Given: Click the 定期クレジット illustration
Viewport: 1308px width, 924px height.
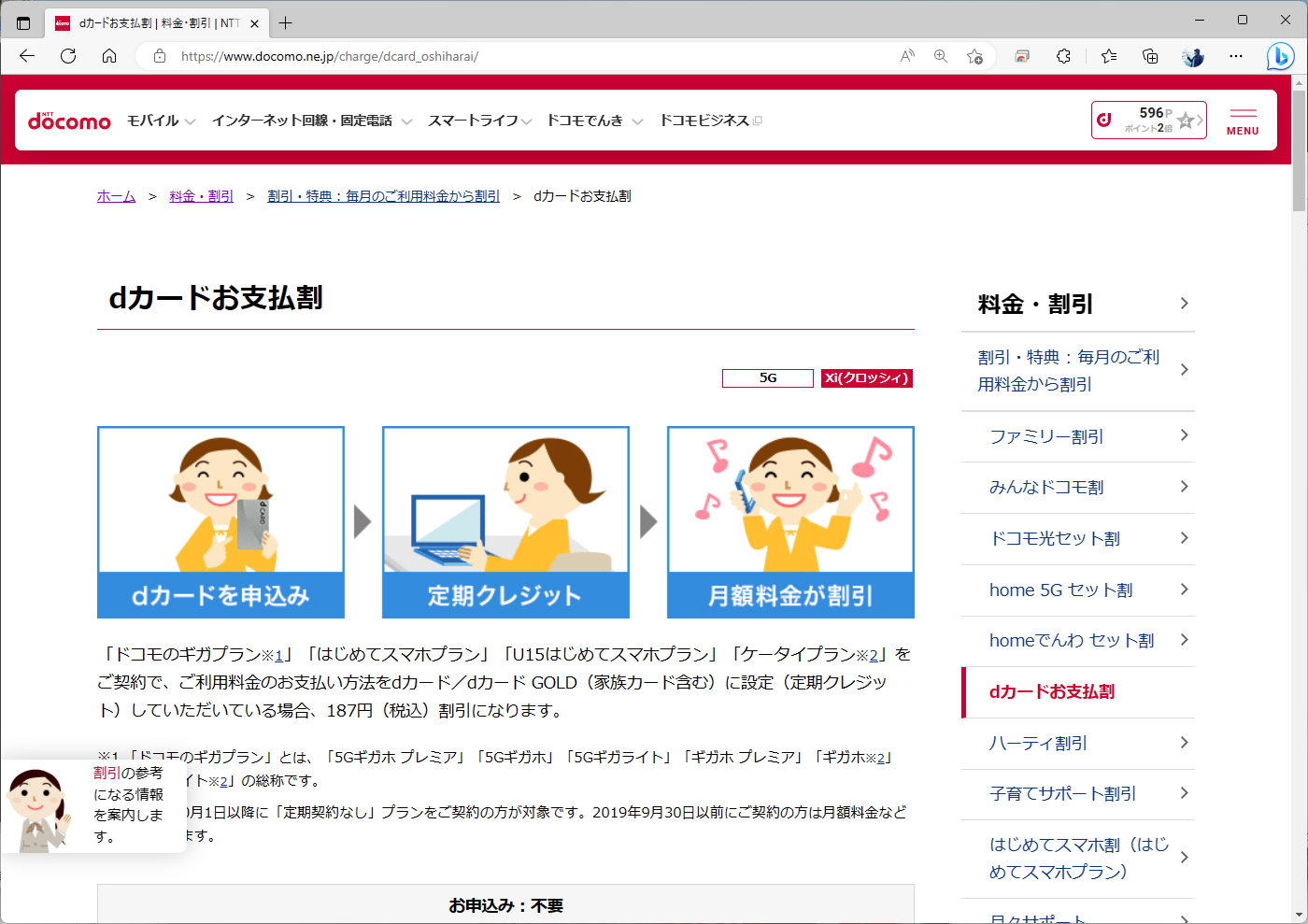Looking at the screenshot, I should [505, 522].
